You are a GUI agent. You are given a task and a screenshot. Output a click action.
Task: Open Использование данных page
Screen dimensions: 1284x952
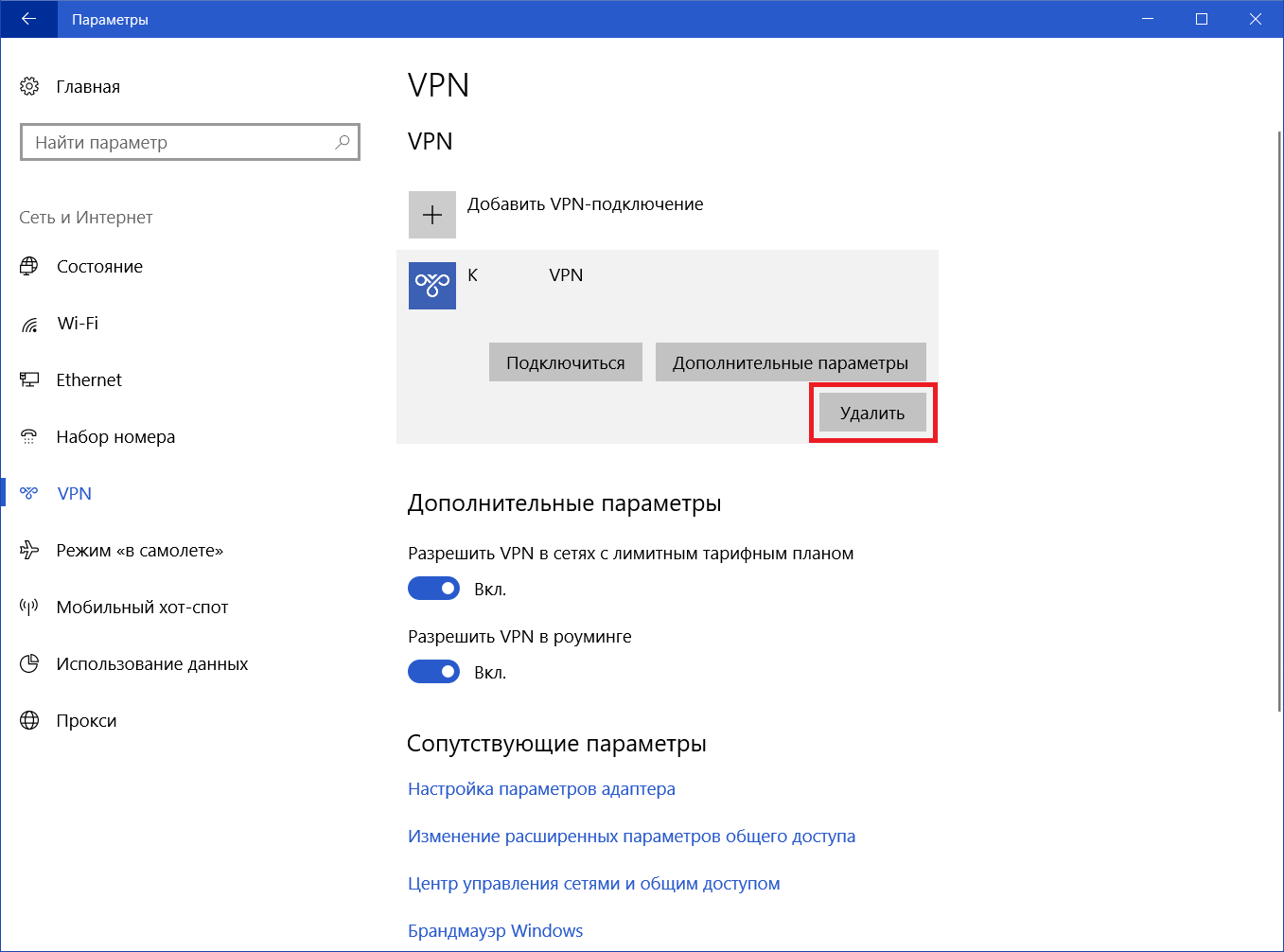151,664
